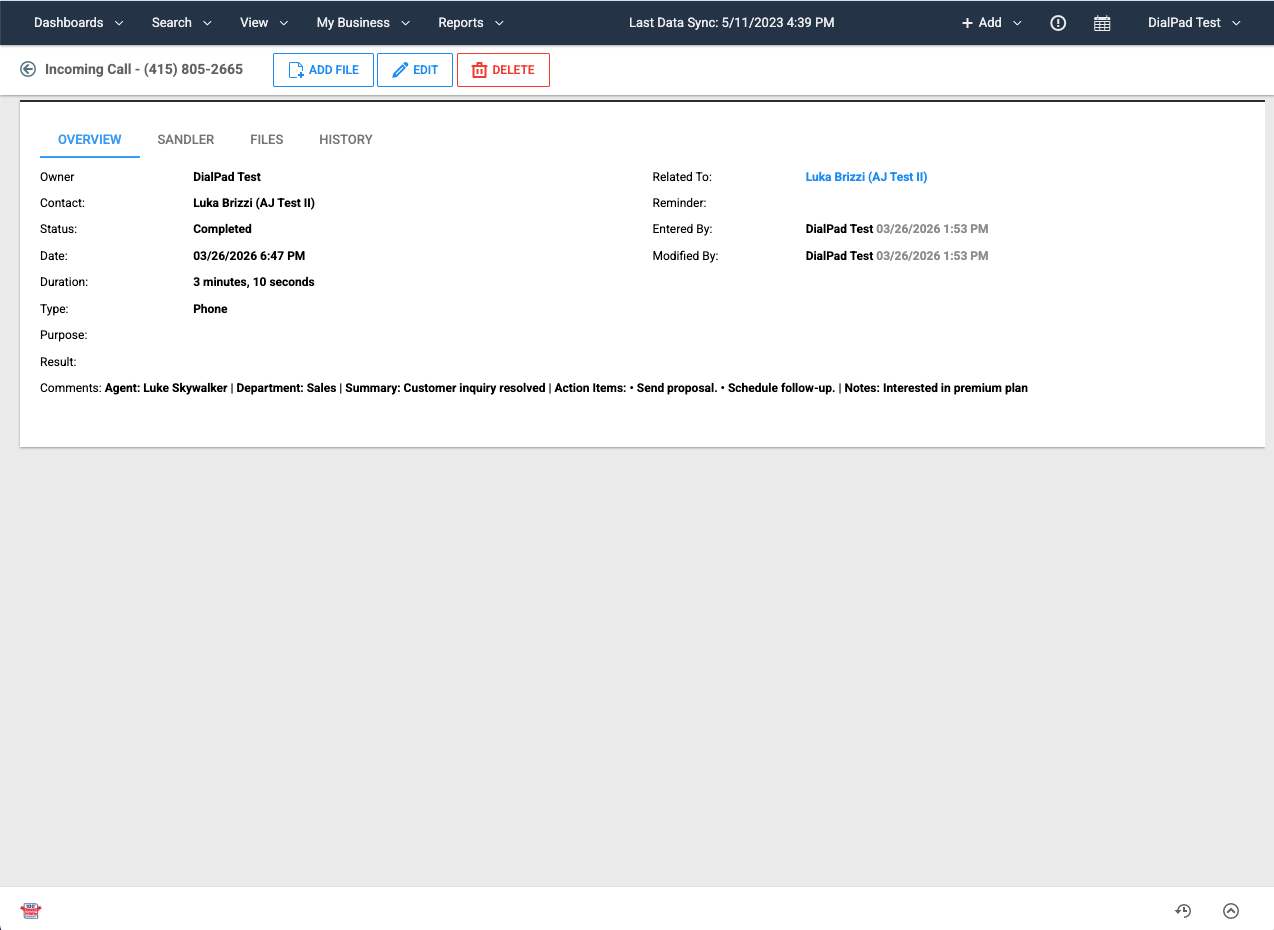Screen dimensions: 1274x930
Task: Click the Status value Completed
Action: pyautogui.click(x=222, y=229)
